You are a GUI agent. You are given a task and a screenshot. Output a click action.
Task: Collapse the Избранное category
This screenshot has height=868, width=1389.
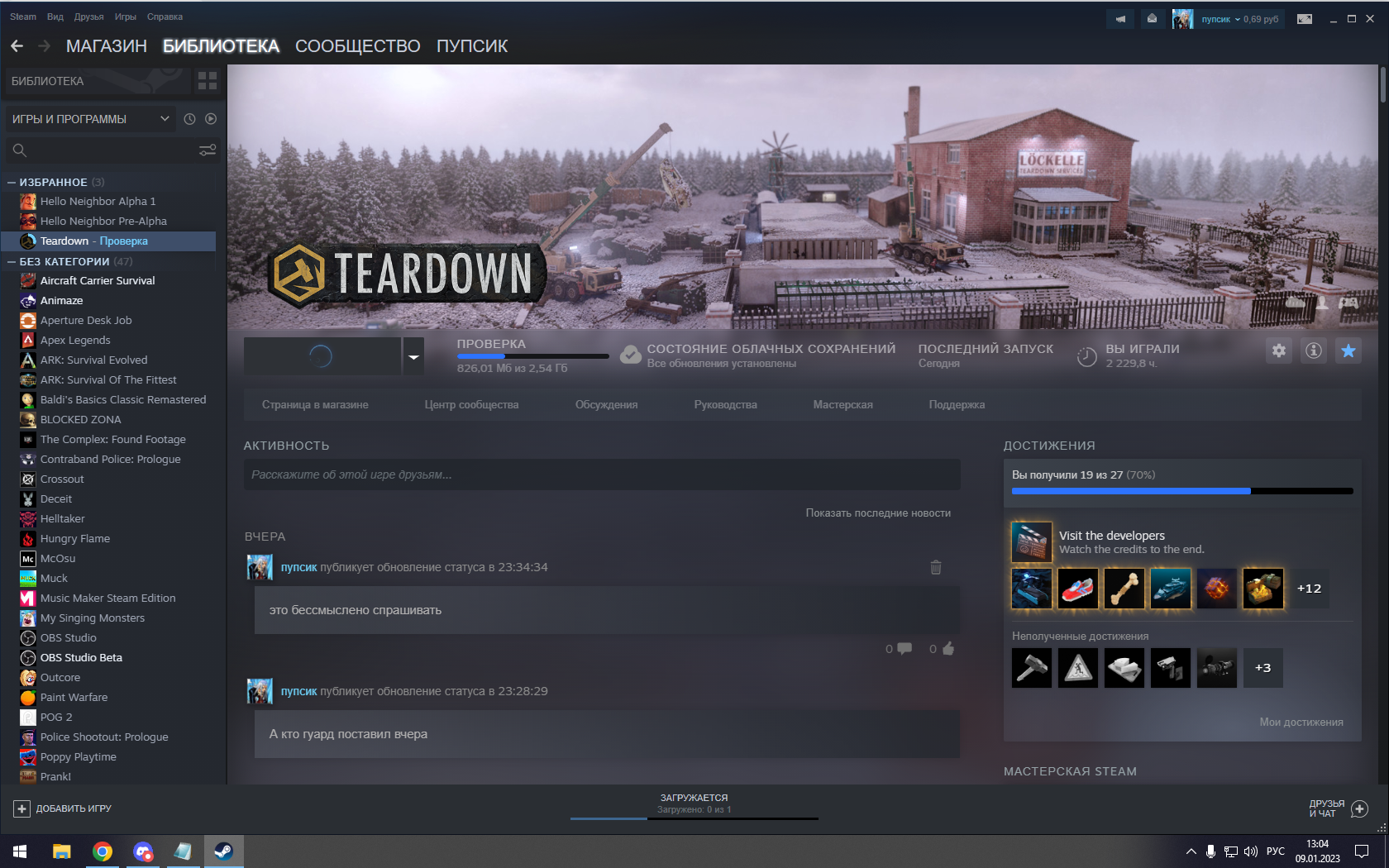(12, 182)
